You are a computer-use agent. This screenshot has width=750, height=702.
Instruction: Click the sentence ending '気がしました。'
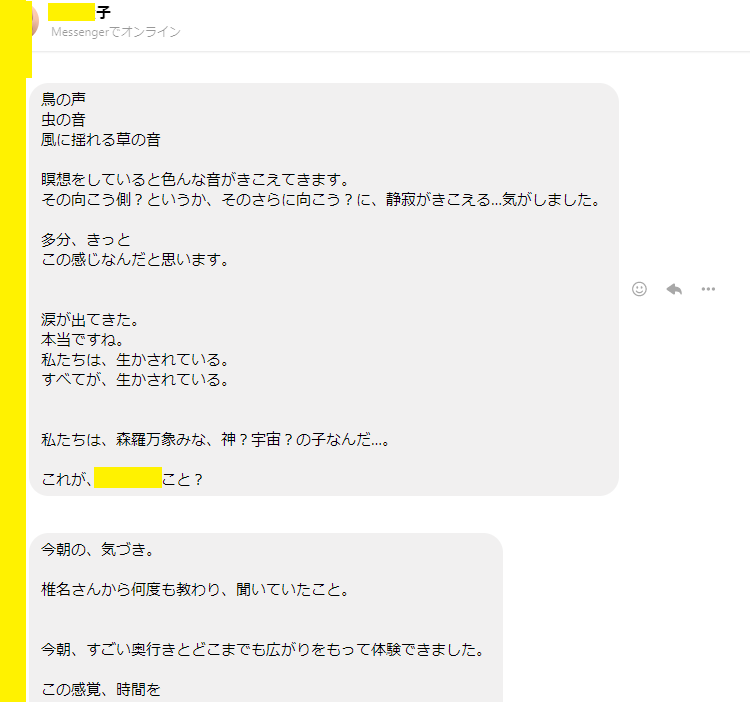(x=320, y=200)
